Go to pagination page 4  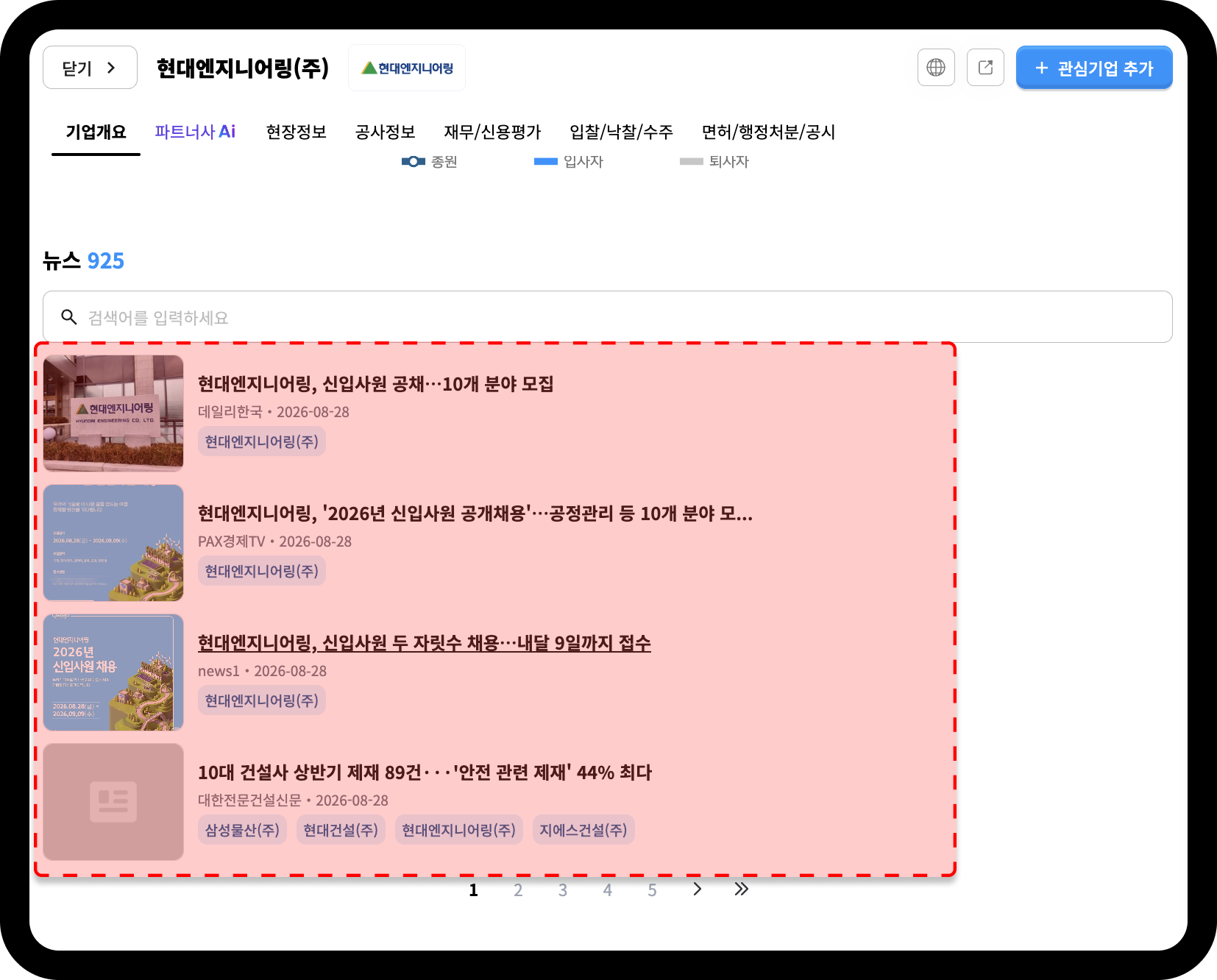[x=608, y=890]
